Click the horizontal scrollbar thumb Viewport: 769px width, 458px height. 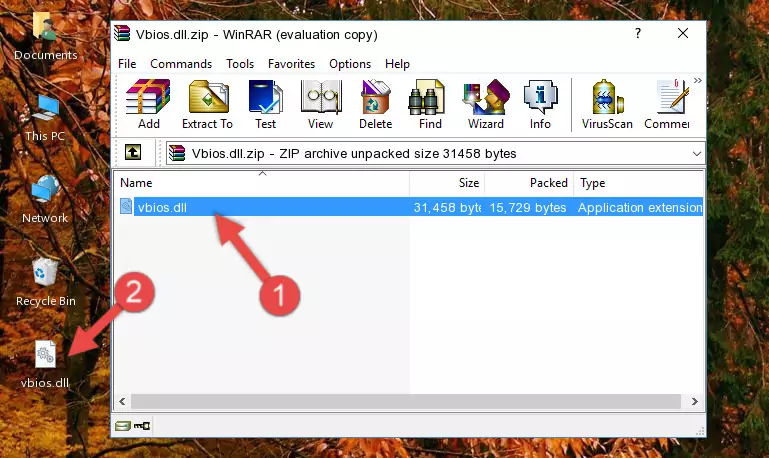[405, 401]
